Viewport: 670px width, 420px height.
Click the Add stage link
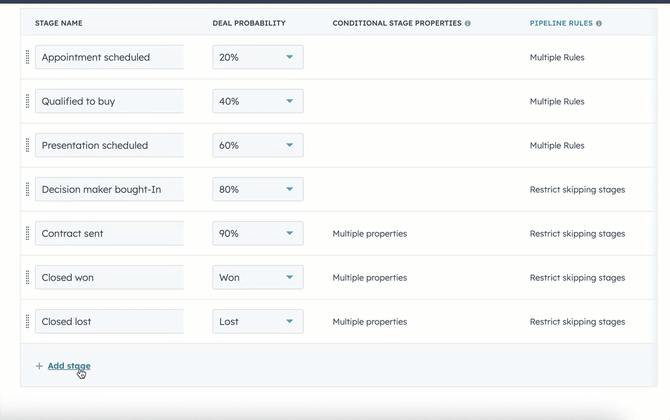[68, 366]
